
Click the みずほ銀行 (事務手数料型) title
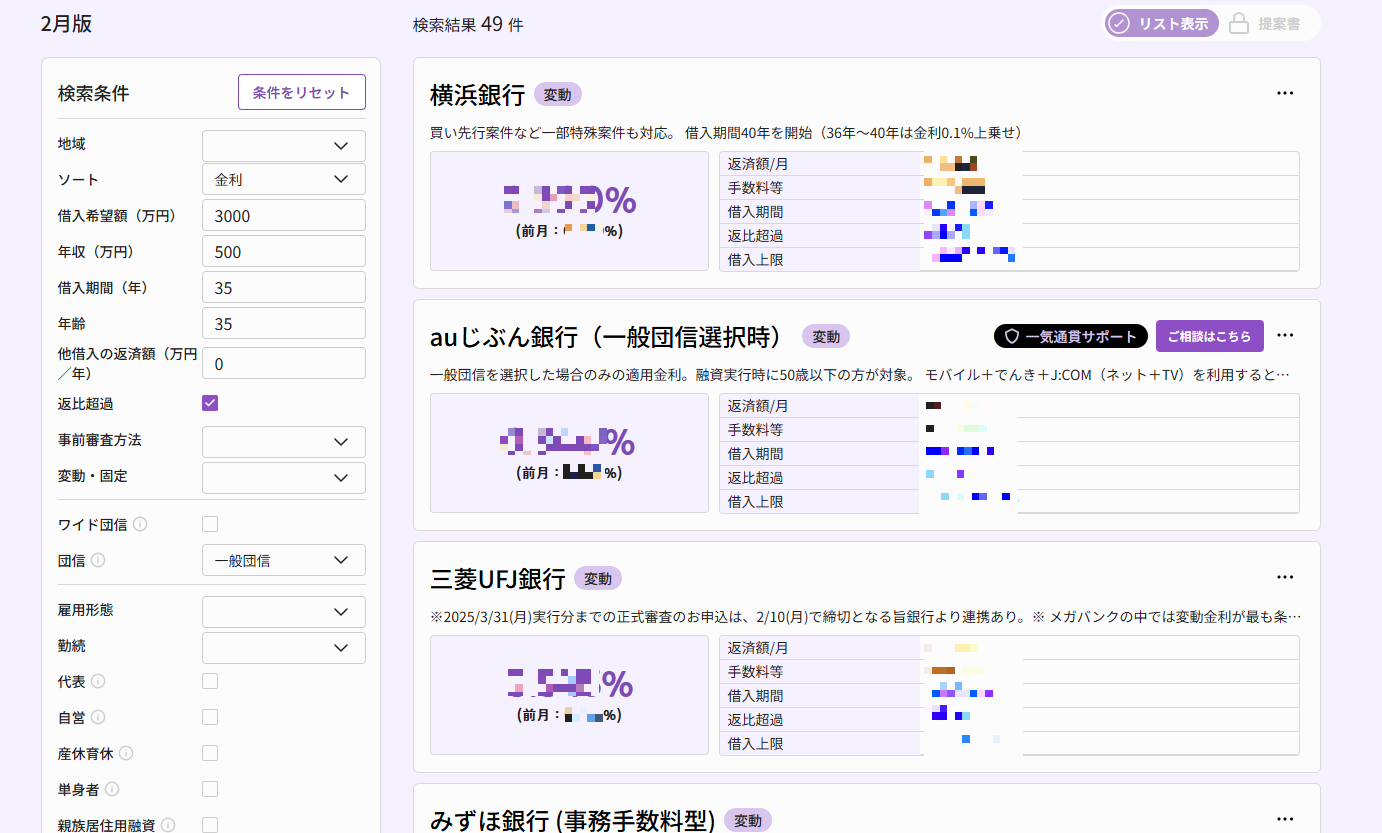click(x=572, y=821)
